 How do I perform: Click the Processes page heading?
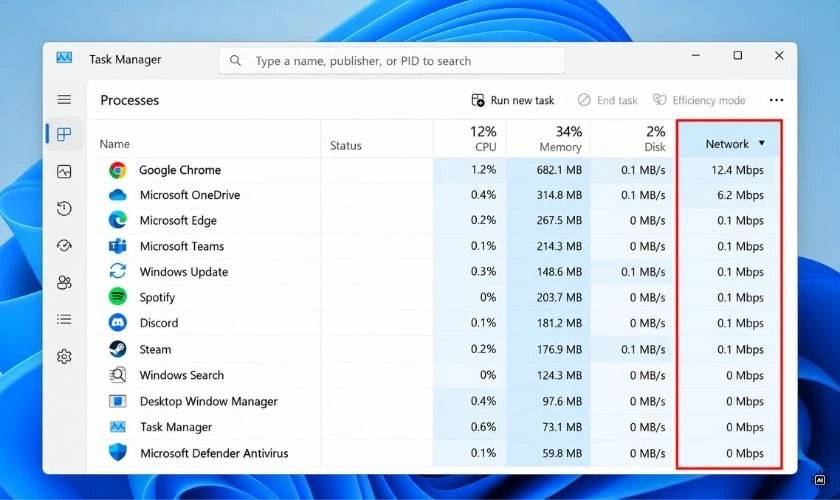[x=130, y=100]
